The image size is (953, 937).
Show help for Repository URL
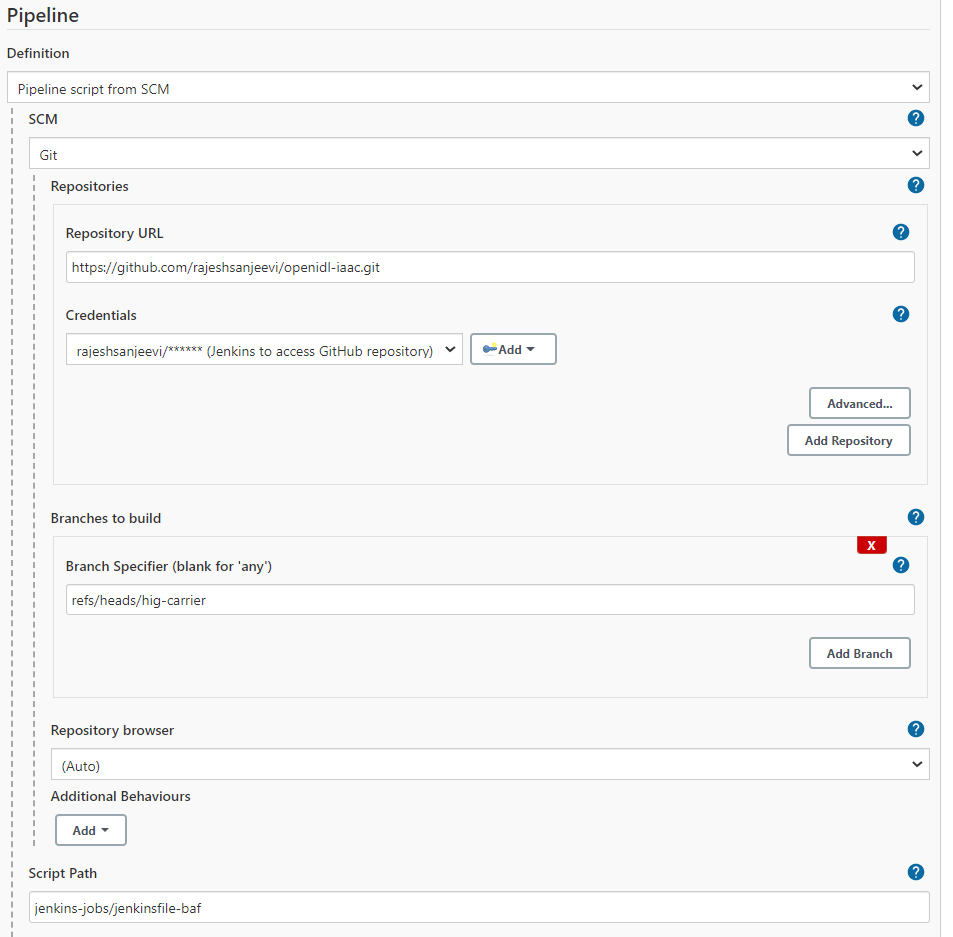[x=901, y=232]
